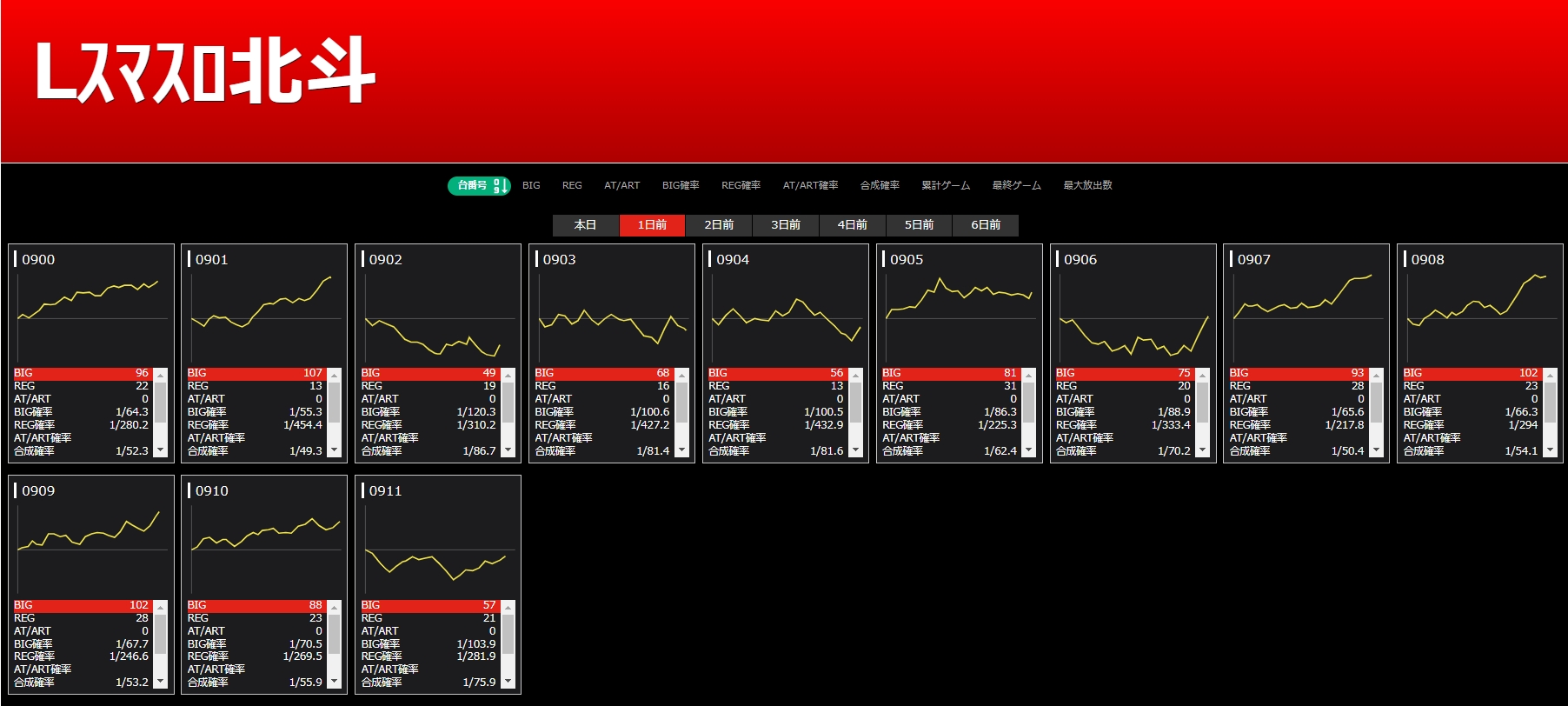The height and width of the screenshot is (706, 1568).
Task: Click scroll-up arrow in machine 0910 data
Action: (335, 606)
